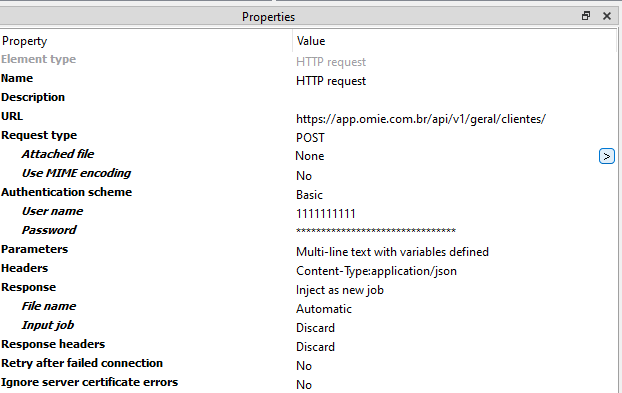This screenshot has height=393, width=622.
Task: Select the File name property label
Action: [49, 306]
